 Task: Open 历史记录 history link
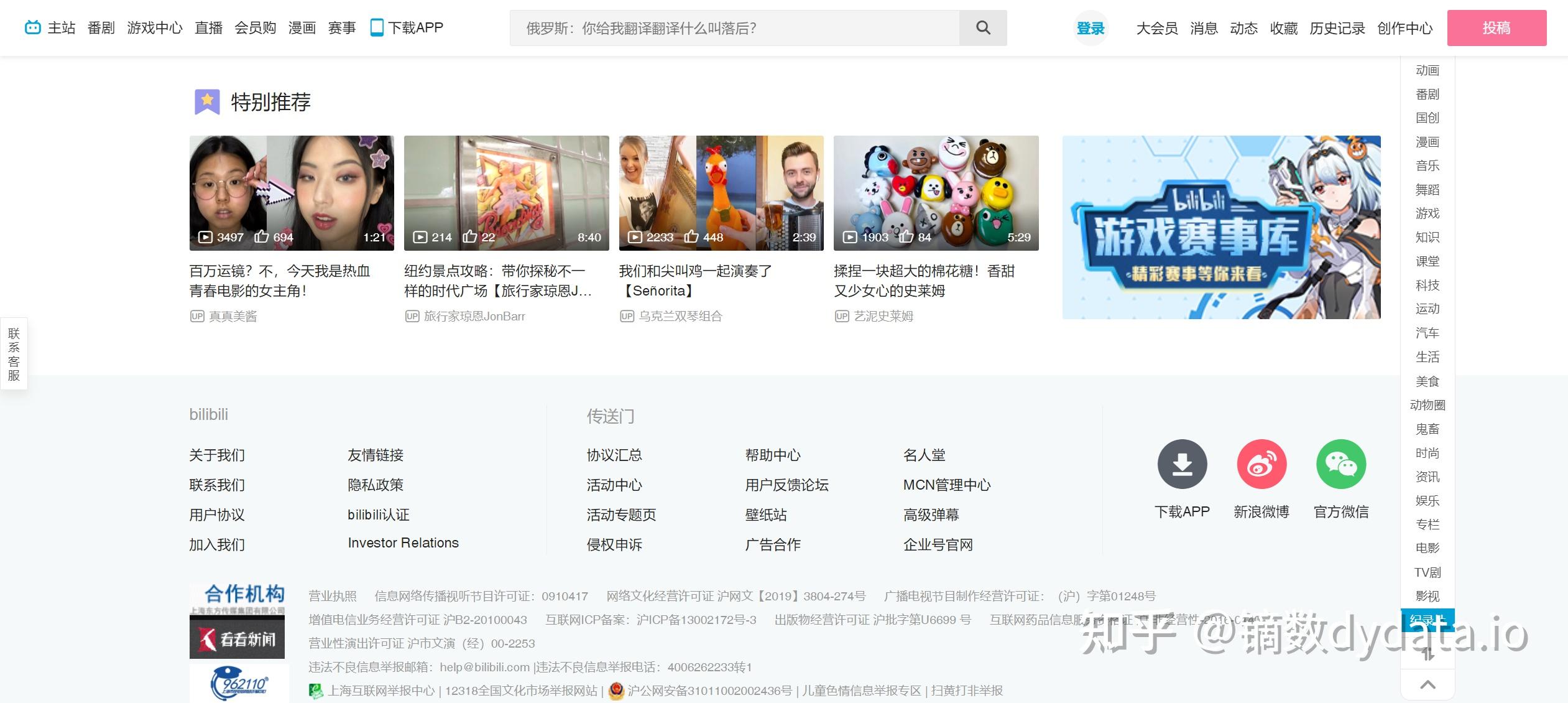pos(1337,28)
